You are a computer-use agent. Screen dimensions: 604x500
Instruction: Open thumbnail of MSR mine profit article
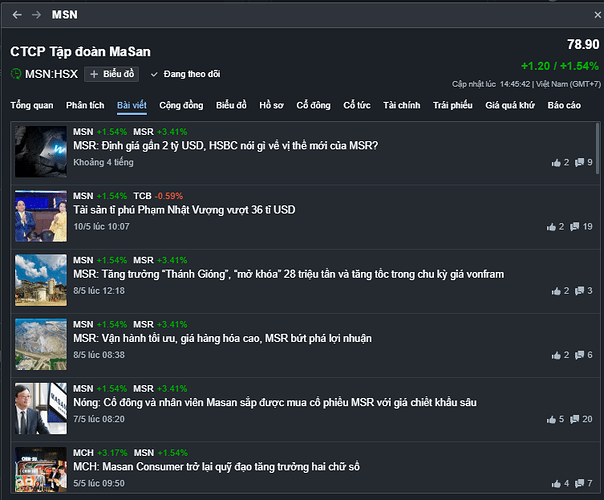(x=41, y=344)
